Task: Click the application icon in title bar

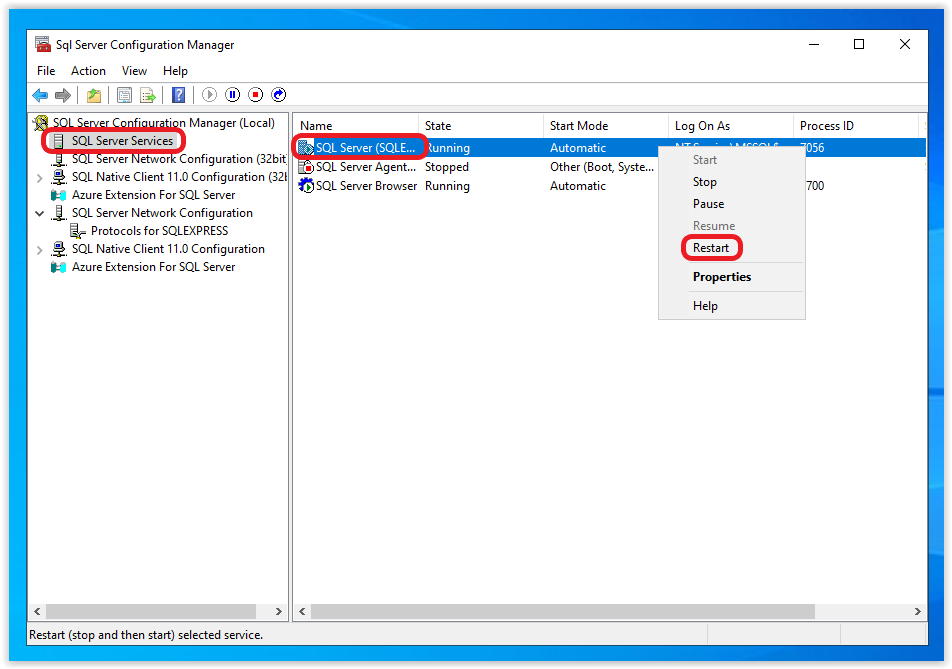Action: [x=43, y=44]
